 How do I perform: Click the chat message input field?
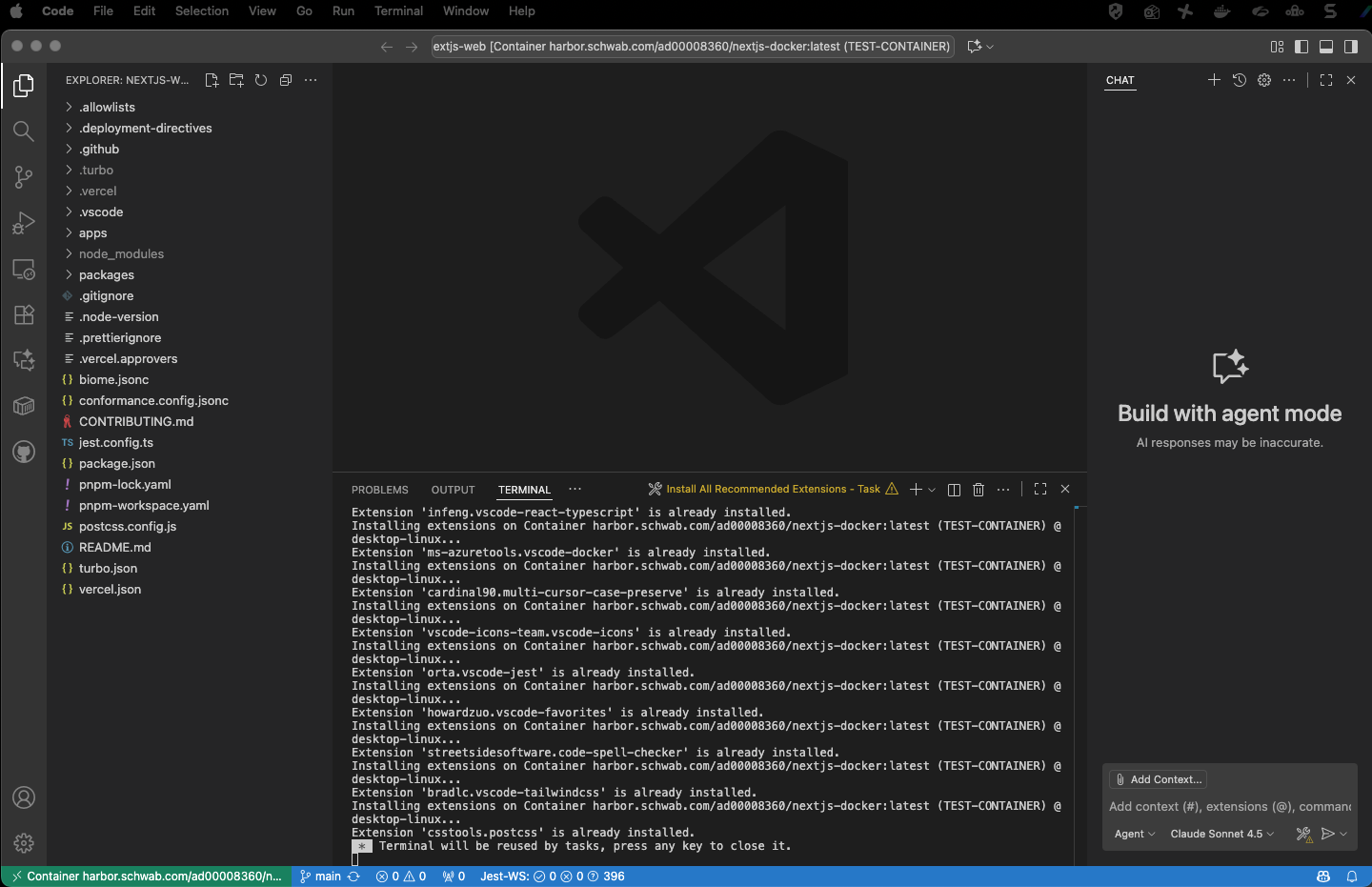click(x=1229, y=806)
